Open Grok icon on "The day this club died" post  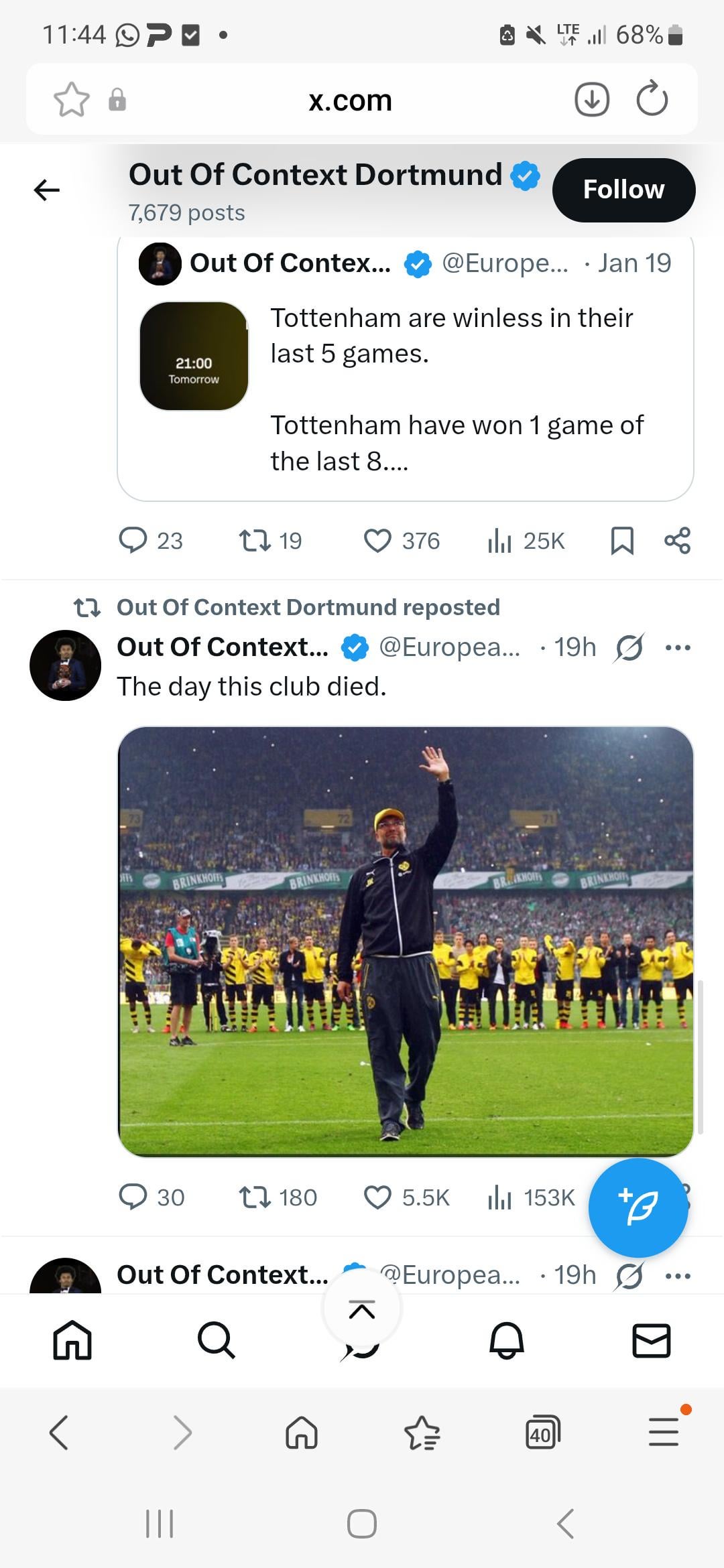(629, 647)
